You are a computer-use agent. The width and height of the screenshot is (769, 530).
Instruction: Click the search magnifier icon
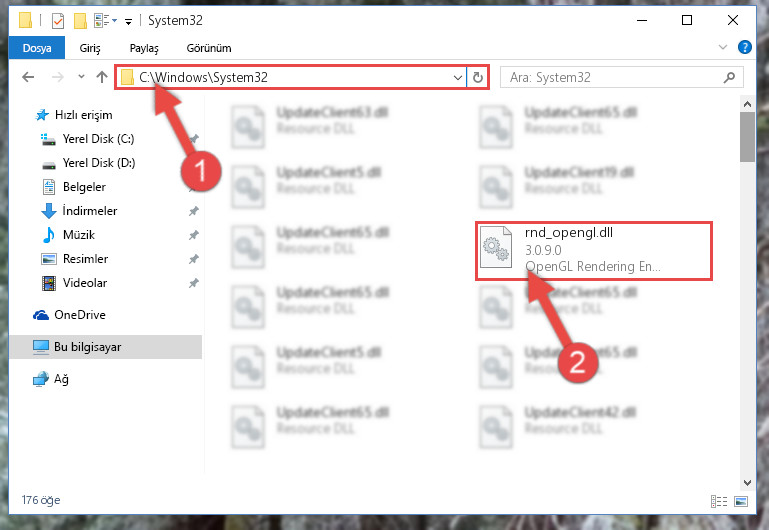tap(729, 77)
